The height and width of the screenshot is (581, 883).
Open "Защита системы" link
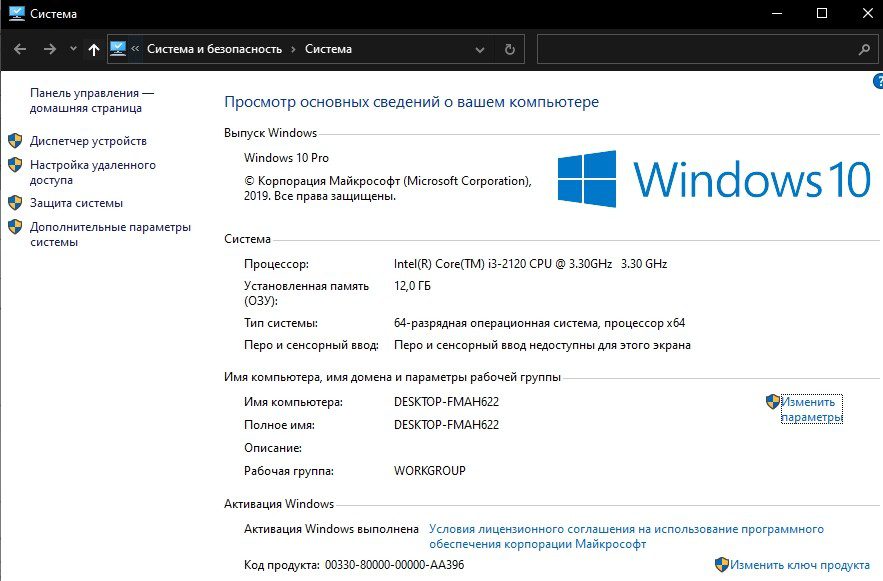tap(76, 203)
